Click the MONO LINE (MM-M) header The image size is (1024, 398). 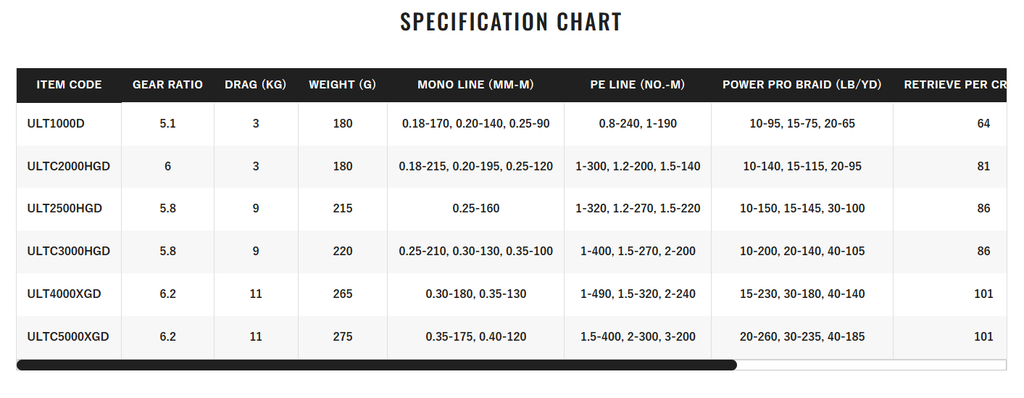(475, 85)
